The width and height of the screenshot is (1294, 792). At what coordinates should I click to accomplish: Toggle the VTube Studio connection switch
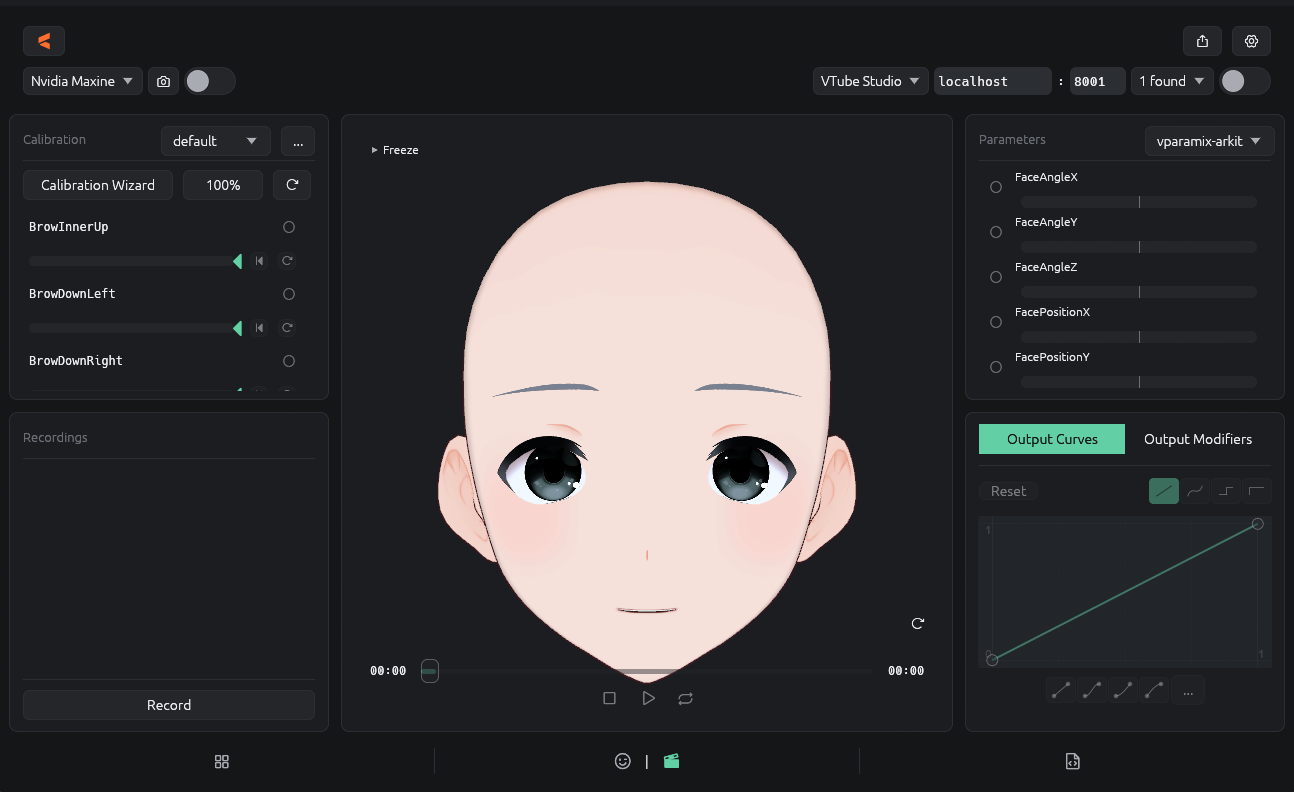(1245, 81)
